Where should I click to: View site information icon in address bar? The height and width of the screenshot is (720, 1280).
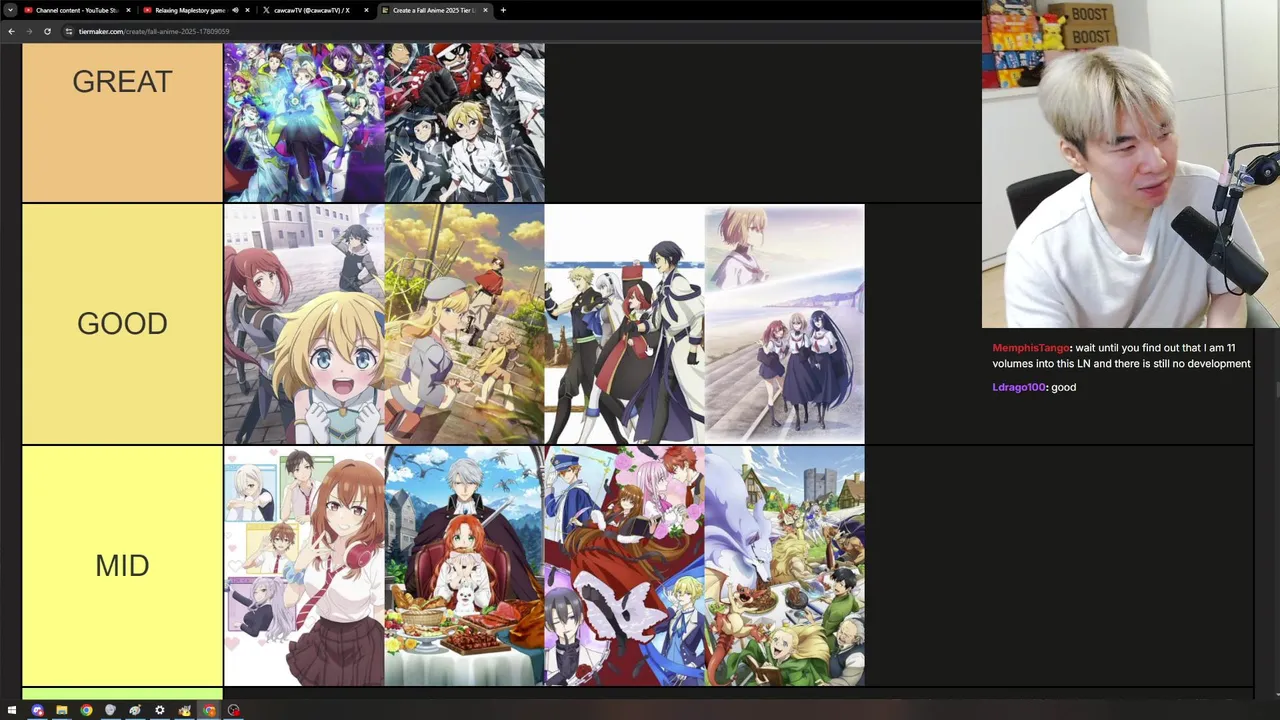[x=69, y=31]
